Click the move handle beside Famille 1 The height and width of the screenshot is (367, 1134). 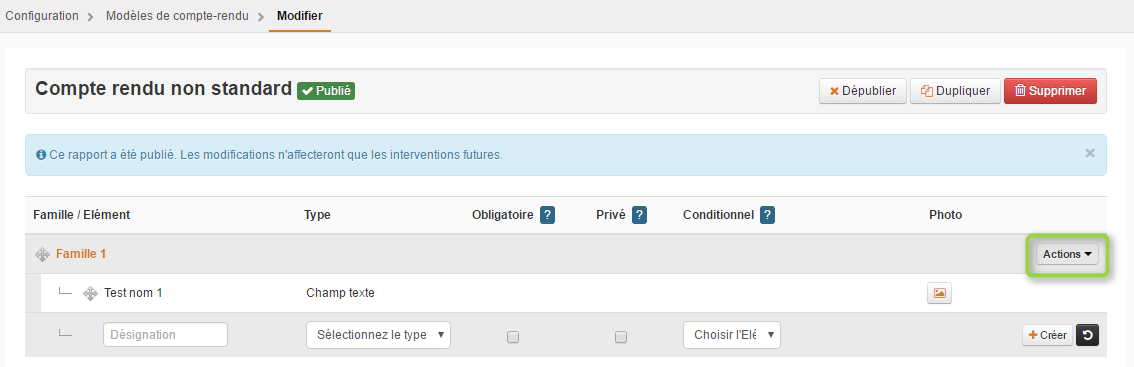pyautogui.click(x=43, y=254)
